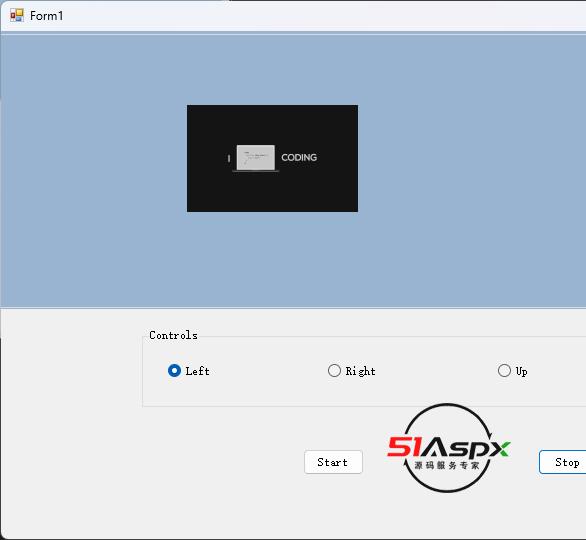The height and width of the screenshot is (540, 586).
Task: Click the Chinese text under the 51Aspx logo
Action: [x=447, y=465]
